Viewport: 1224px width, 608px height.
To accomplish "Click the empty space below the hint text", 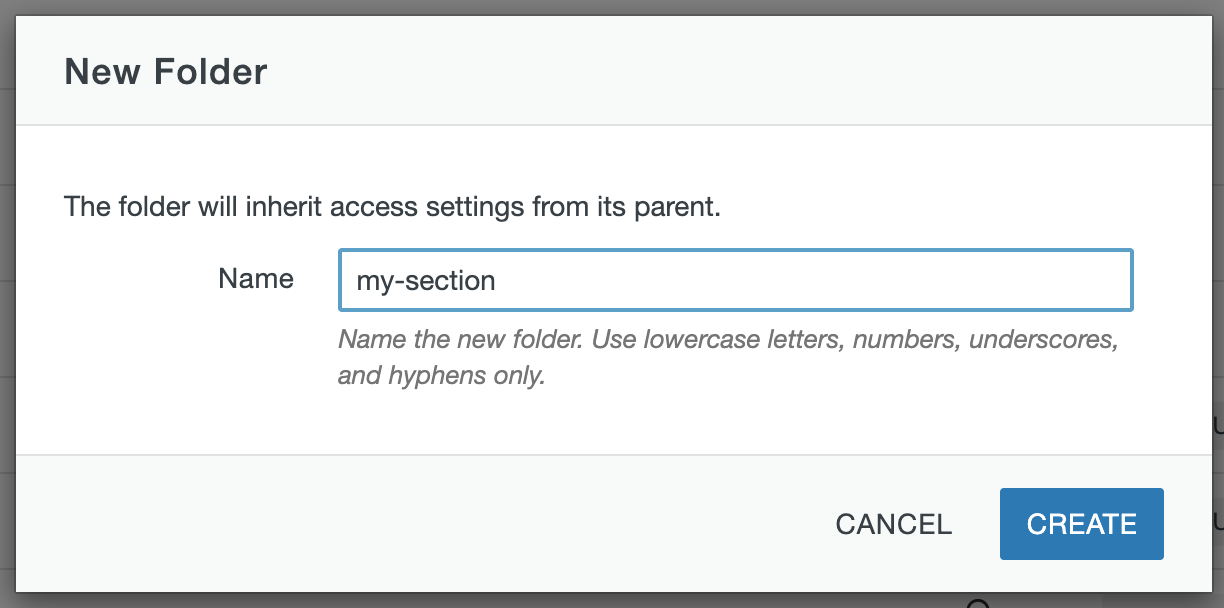I will coord(600,420).
